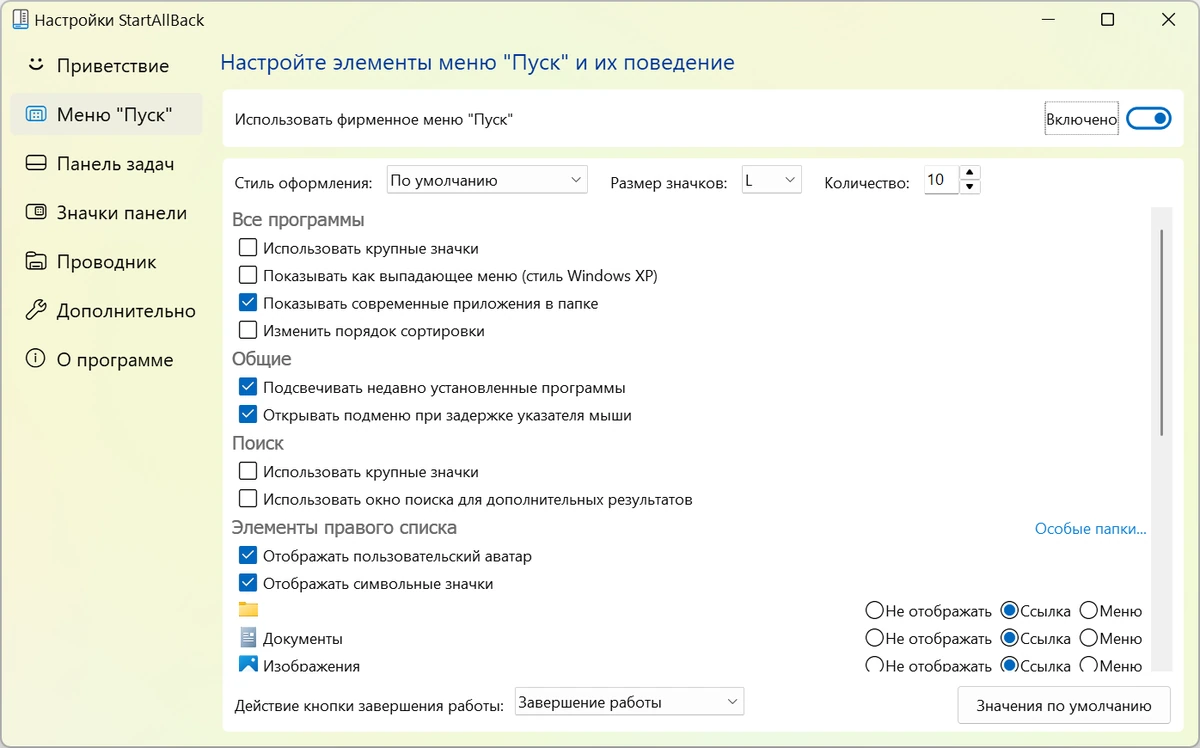Select the Меню "Пуск" section

click(106, 114)
